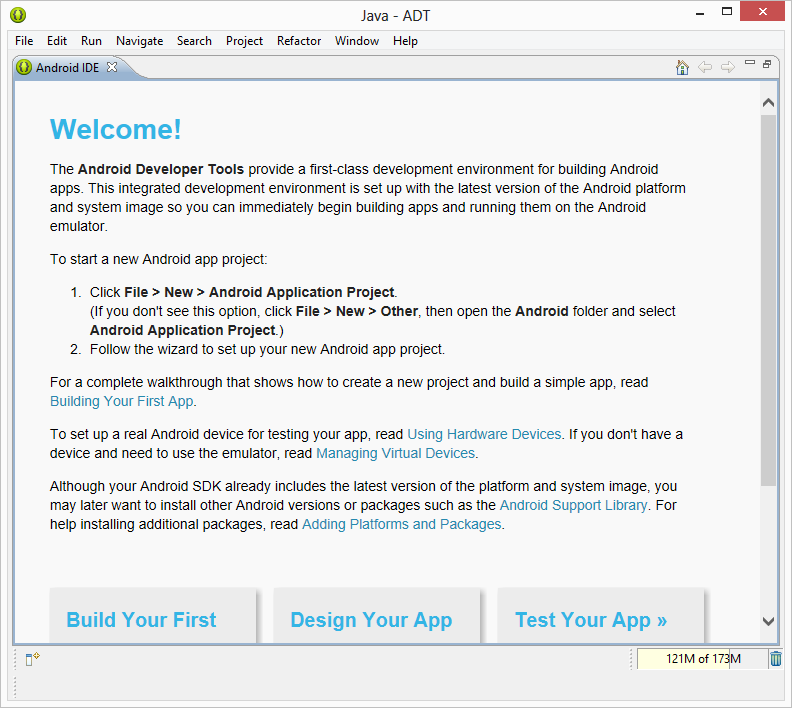Open Adding Platforms and Packages link
Screen dimensions: 792x708
402,525
